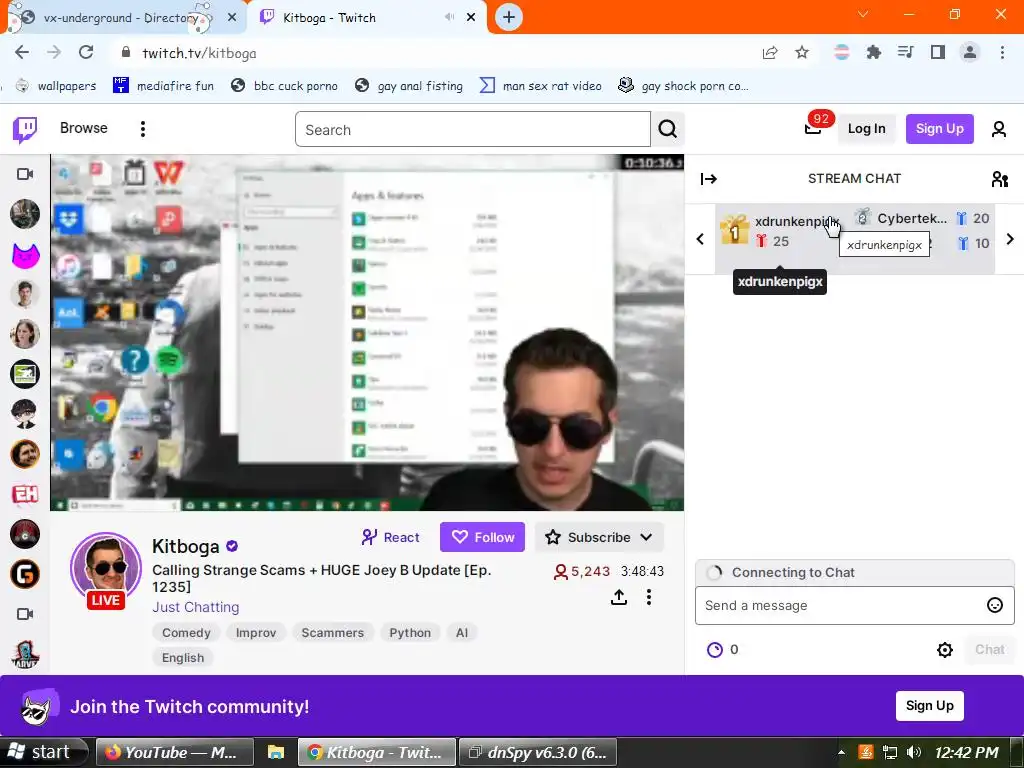Image resolution: width=1024 pixels, height=768 pixels.
Task: Click xdrunkenpigx top gifter entry
Action: point(782,231)
